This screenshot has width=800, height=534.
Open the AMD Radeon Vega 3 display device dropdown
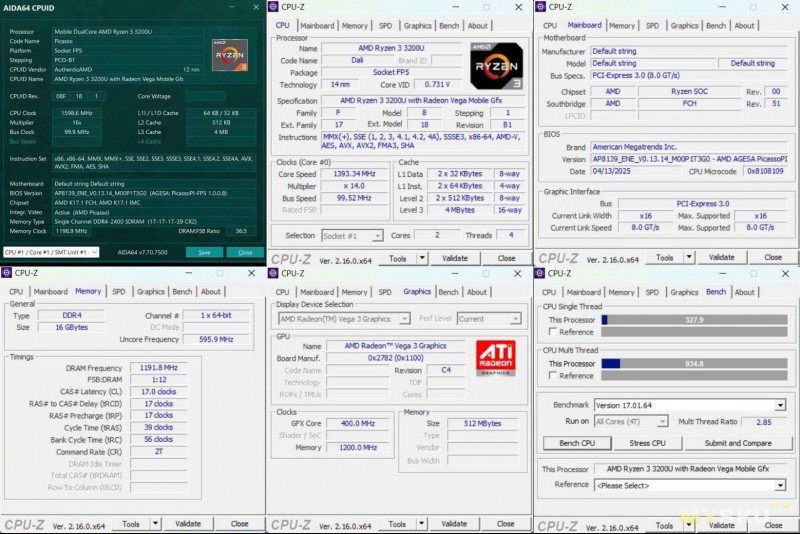(x=344, y=319)
